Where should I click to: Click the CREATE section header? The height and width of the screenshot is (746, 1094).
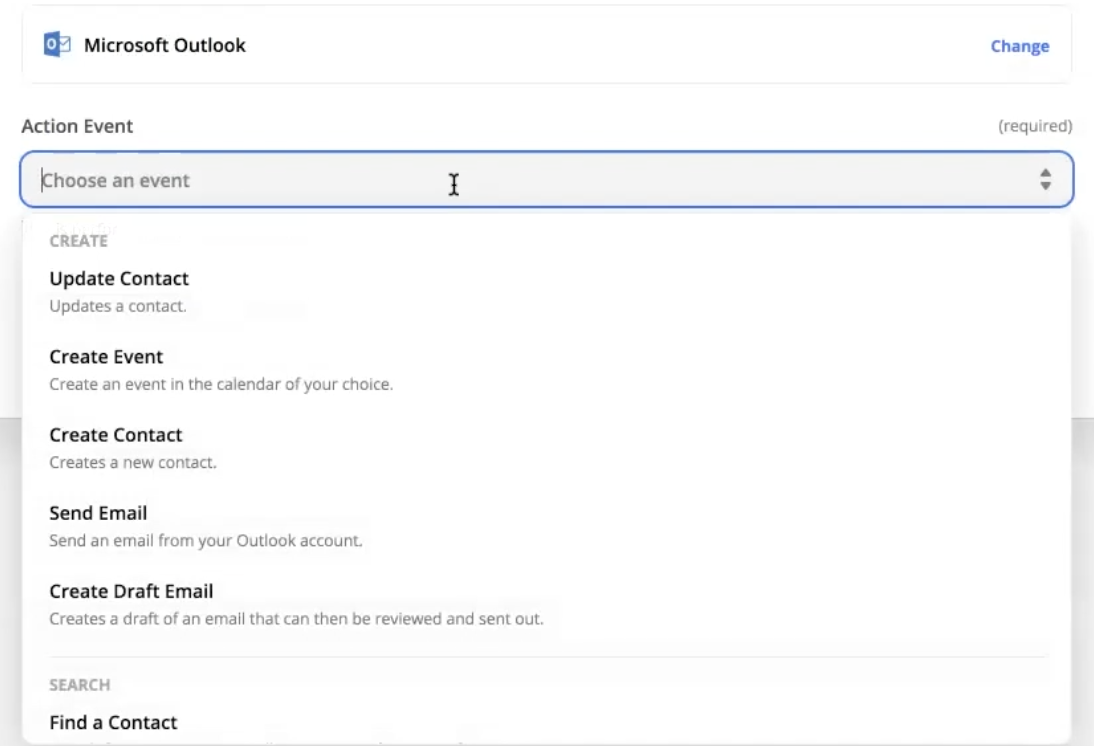tap(78, 241)
